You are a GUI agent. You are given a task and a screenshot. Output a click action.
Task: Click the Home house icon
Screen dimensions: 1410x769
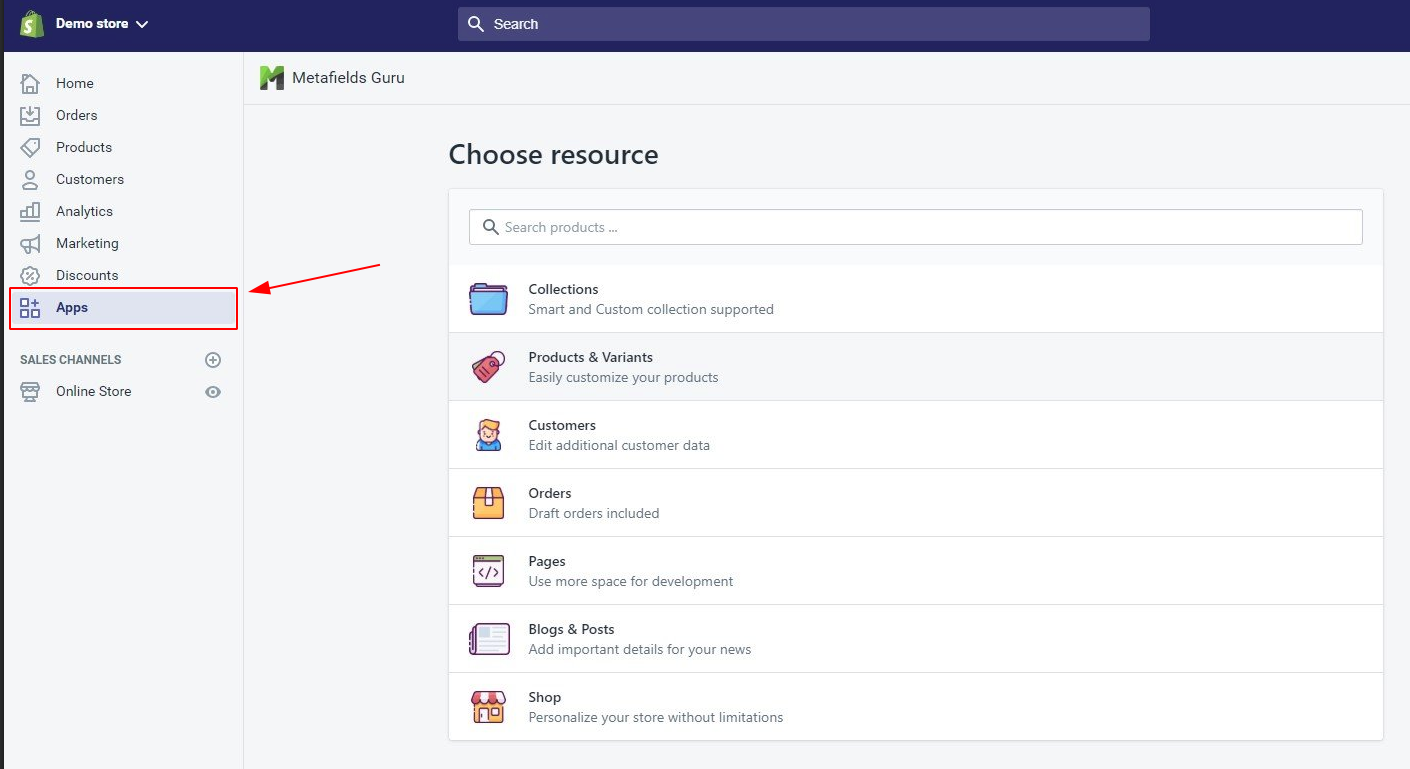(x=30, y=83)
